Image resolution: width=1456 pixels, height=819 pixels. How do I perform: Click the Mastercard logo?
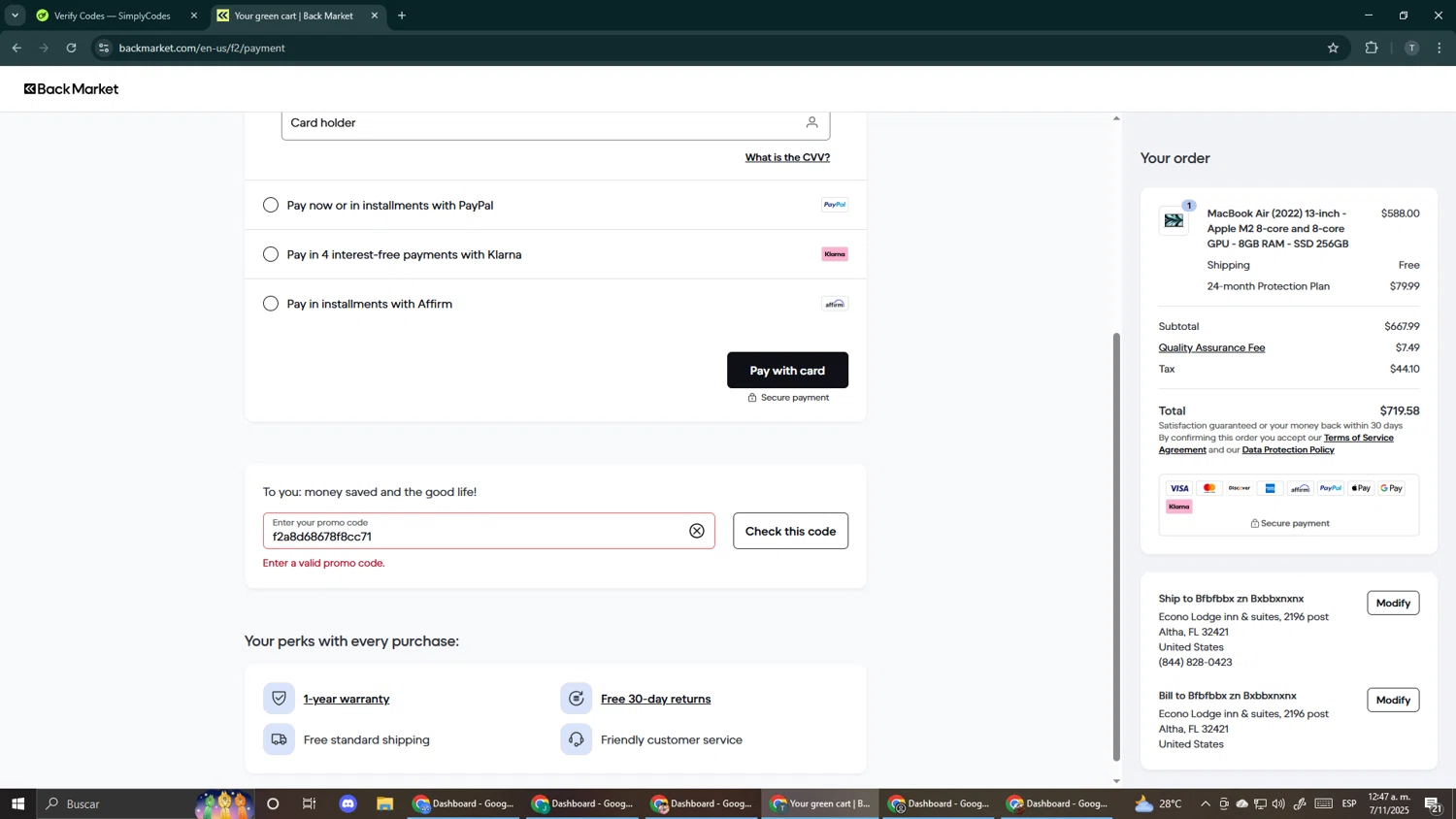1209,488
